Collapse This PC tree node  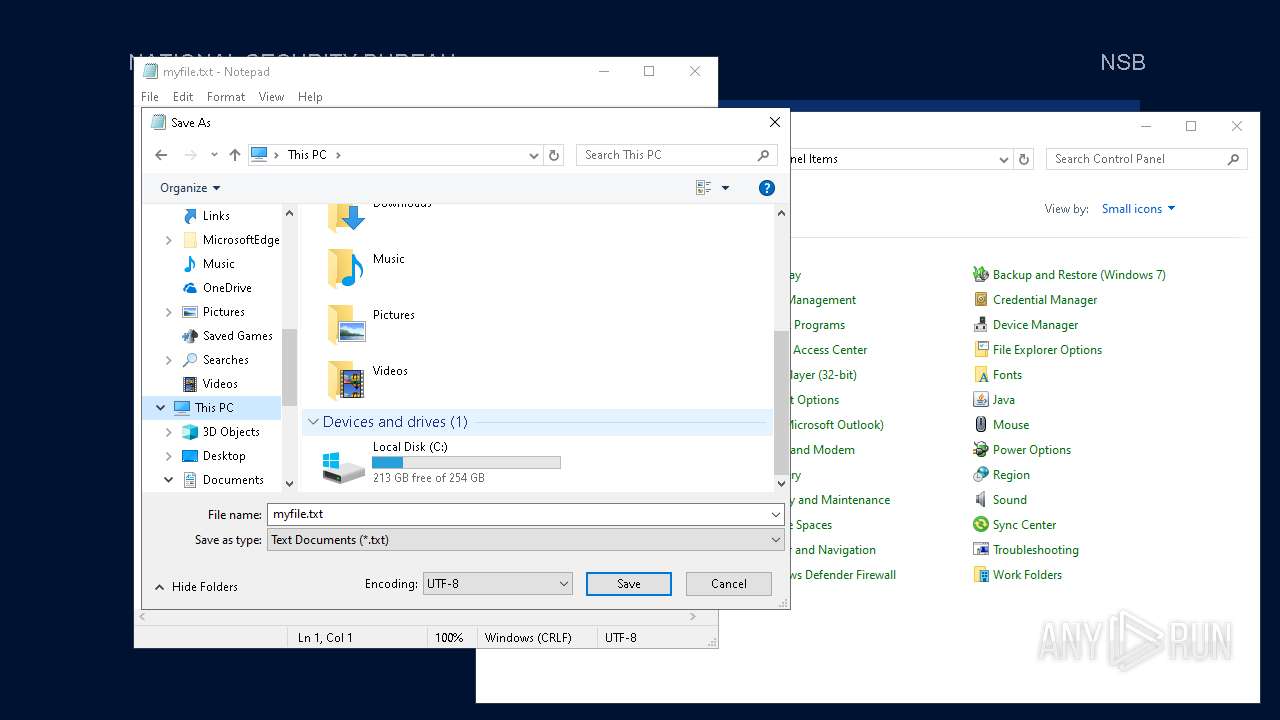[x=161, y=408]
